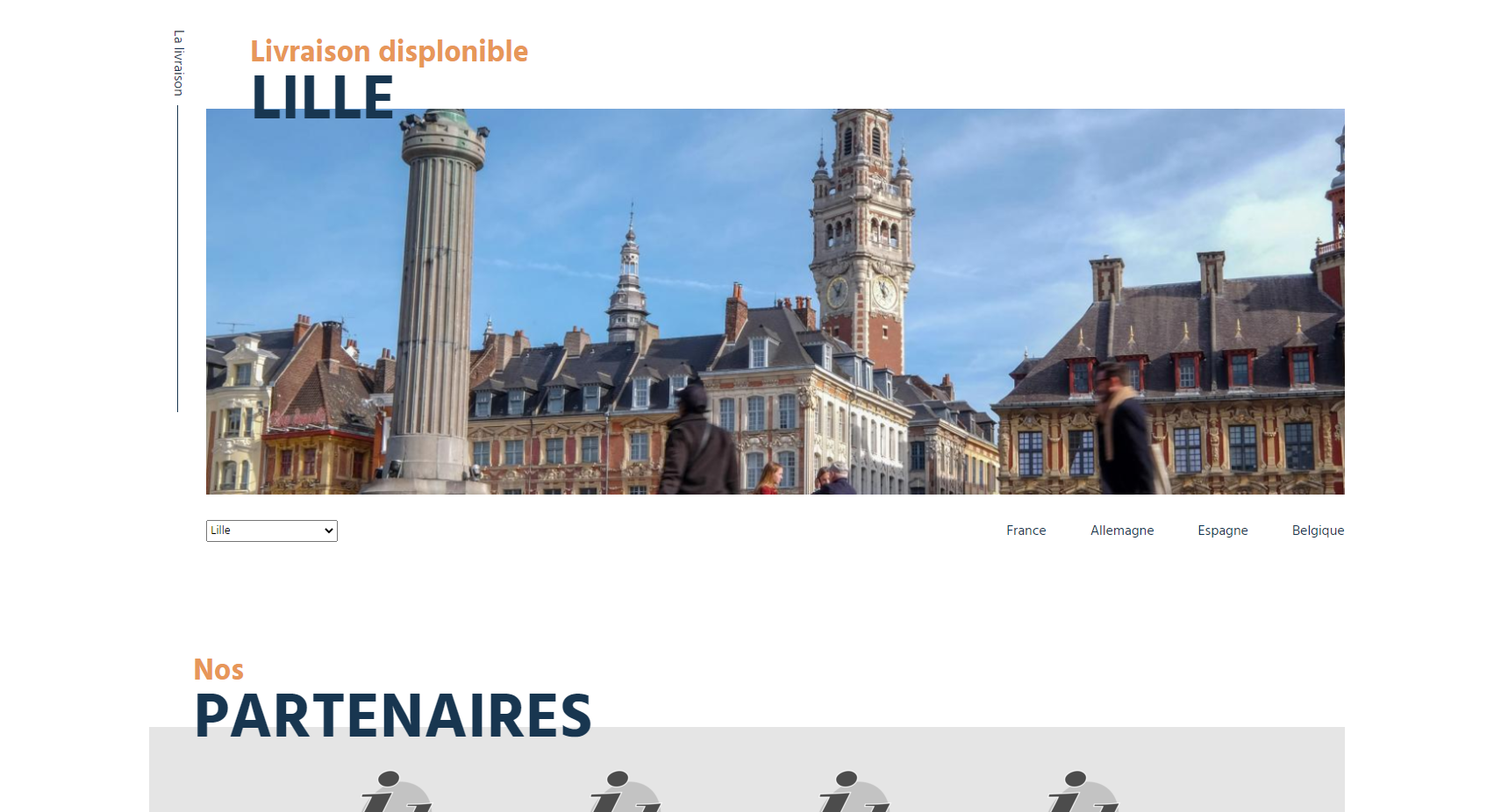Click the PARTENAIRES heading
Viewport: 1494px width, 812px height.
(393, 716)
